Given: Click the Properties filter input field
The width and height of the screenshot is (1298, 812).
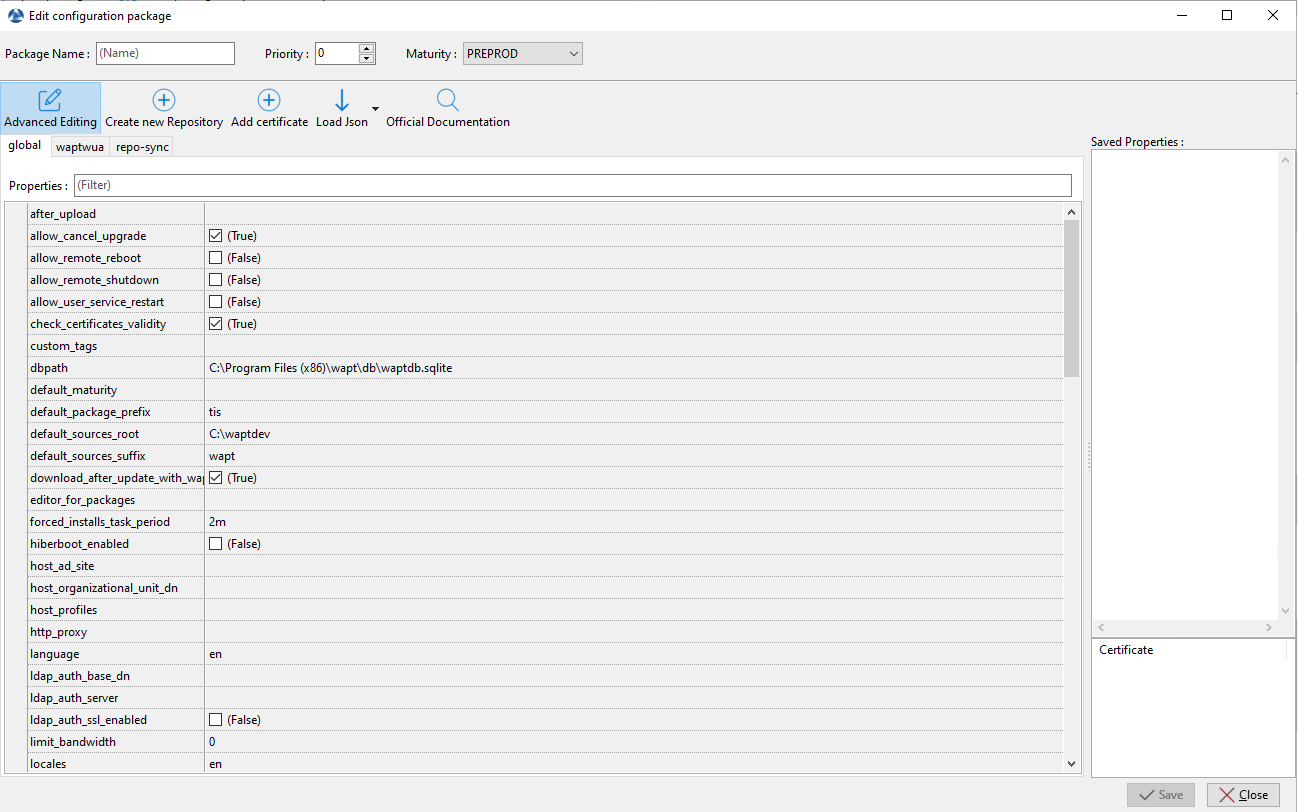Looking at the screenshot, I should 572,185.
